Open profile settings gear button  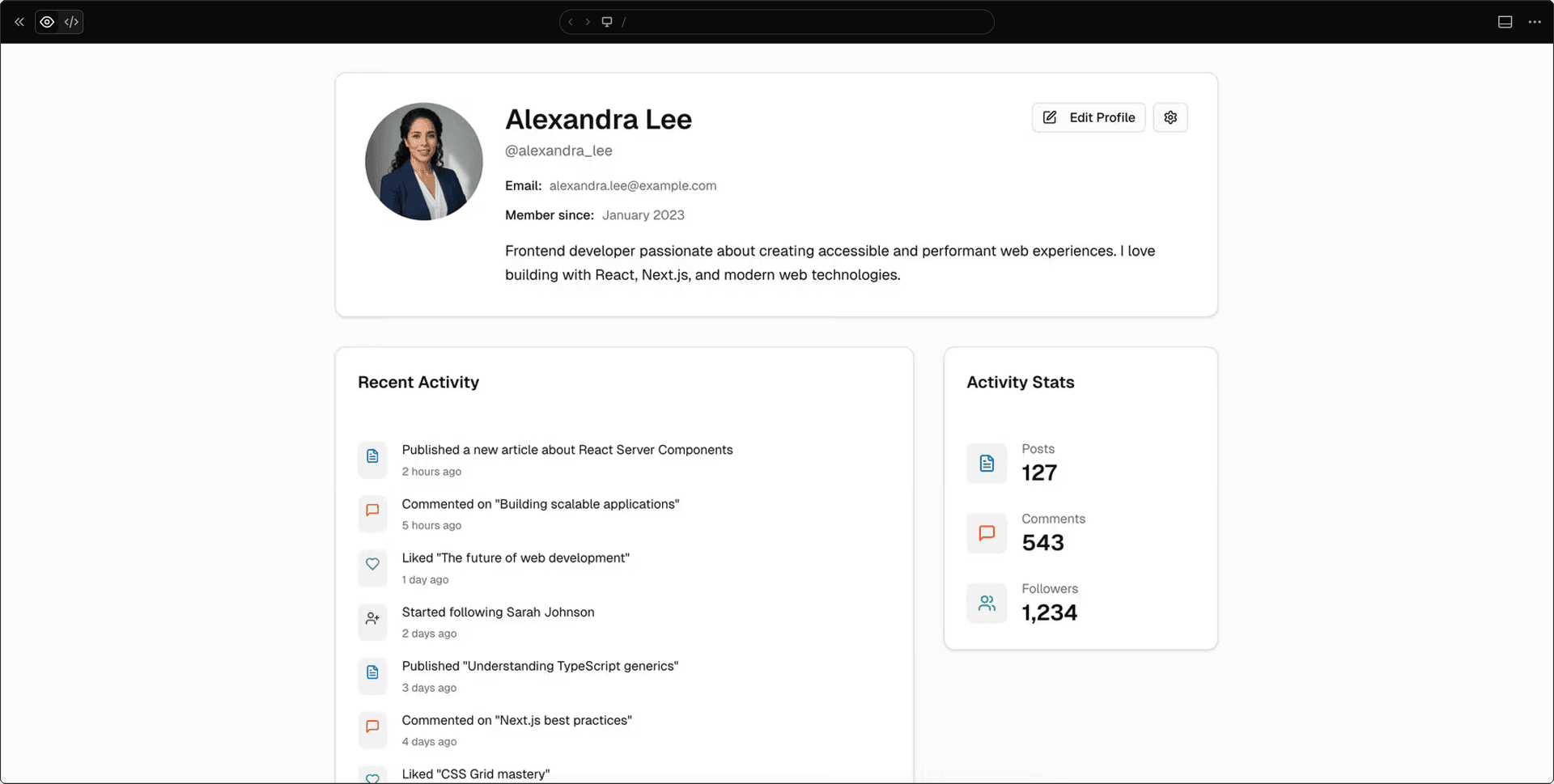[1170, 117]
